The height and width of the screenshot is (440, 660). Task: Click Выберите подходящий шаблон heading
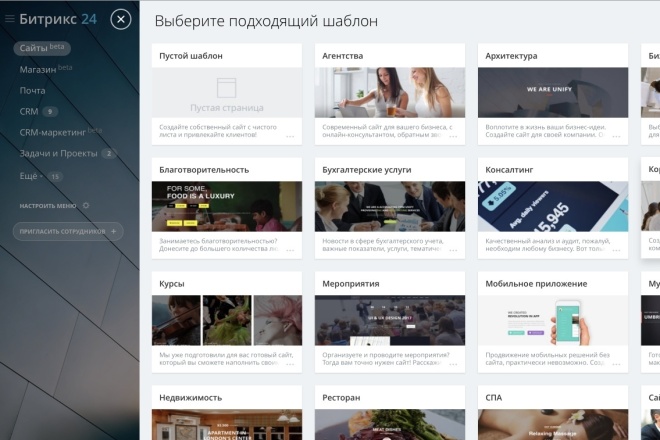[x=266, y=21]
